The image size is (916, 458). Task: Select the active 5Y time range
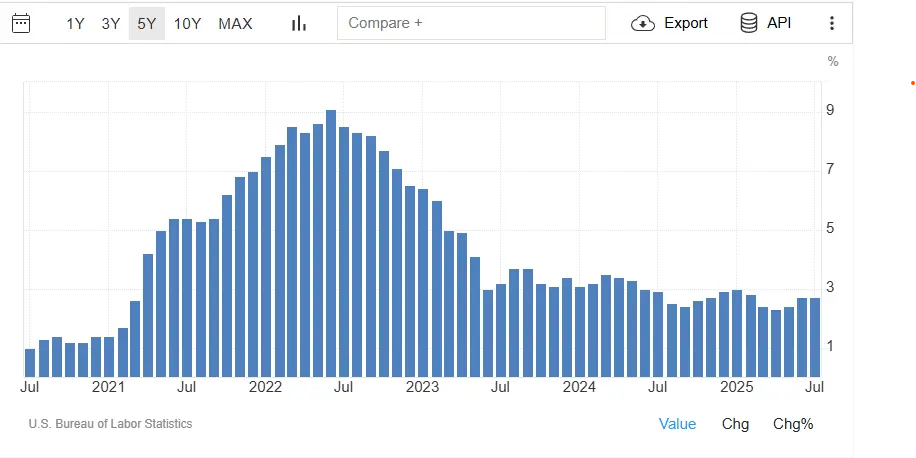(147, 23)
